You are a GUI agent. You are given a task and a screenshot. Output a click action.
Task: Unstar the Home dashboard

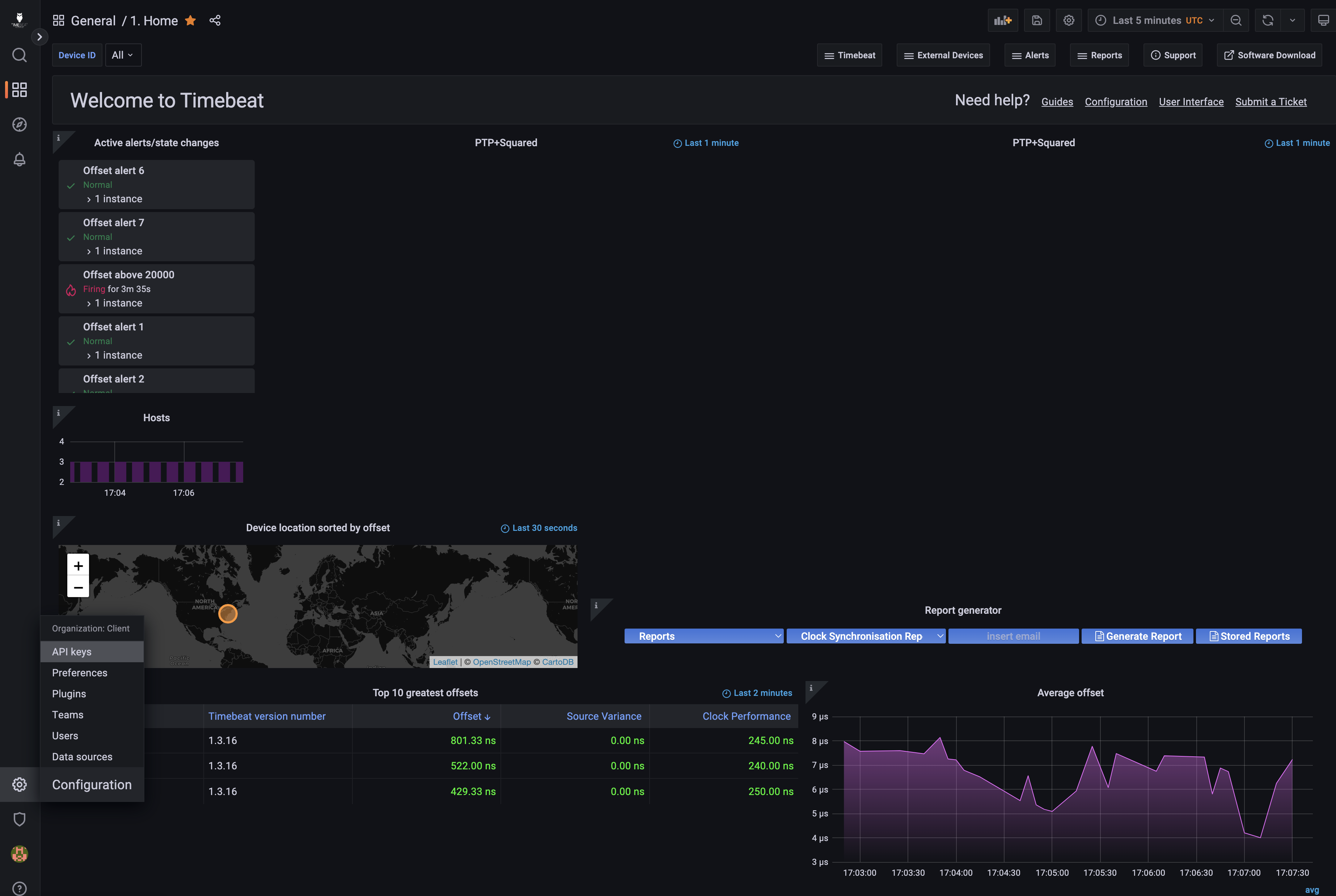pos(190,21)
